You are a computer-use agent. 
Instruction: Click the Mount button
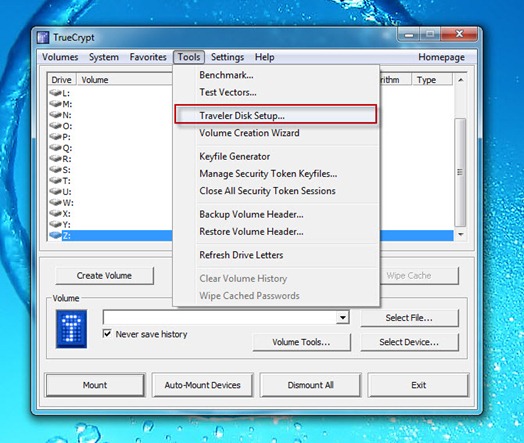point(95,385)
